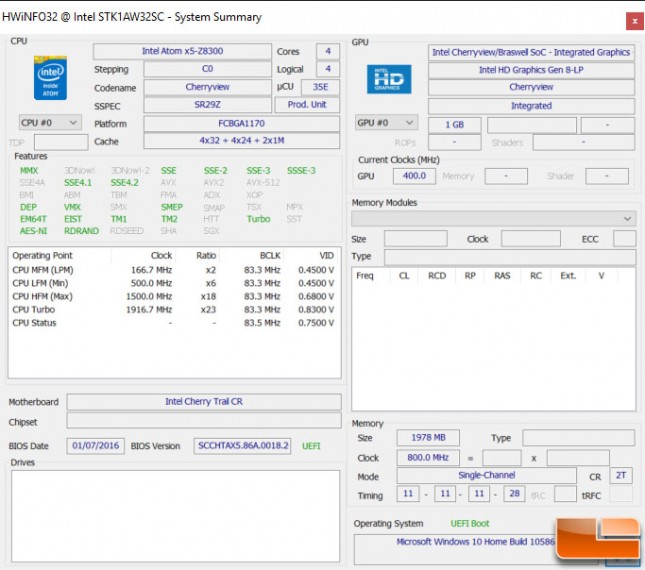Click the empty TDP field
Image resolution: width=645 pixels, height=570 pixels.
click(61, 142)
